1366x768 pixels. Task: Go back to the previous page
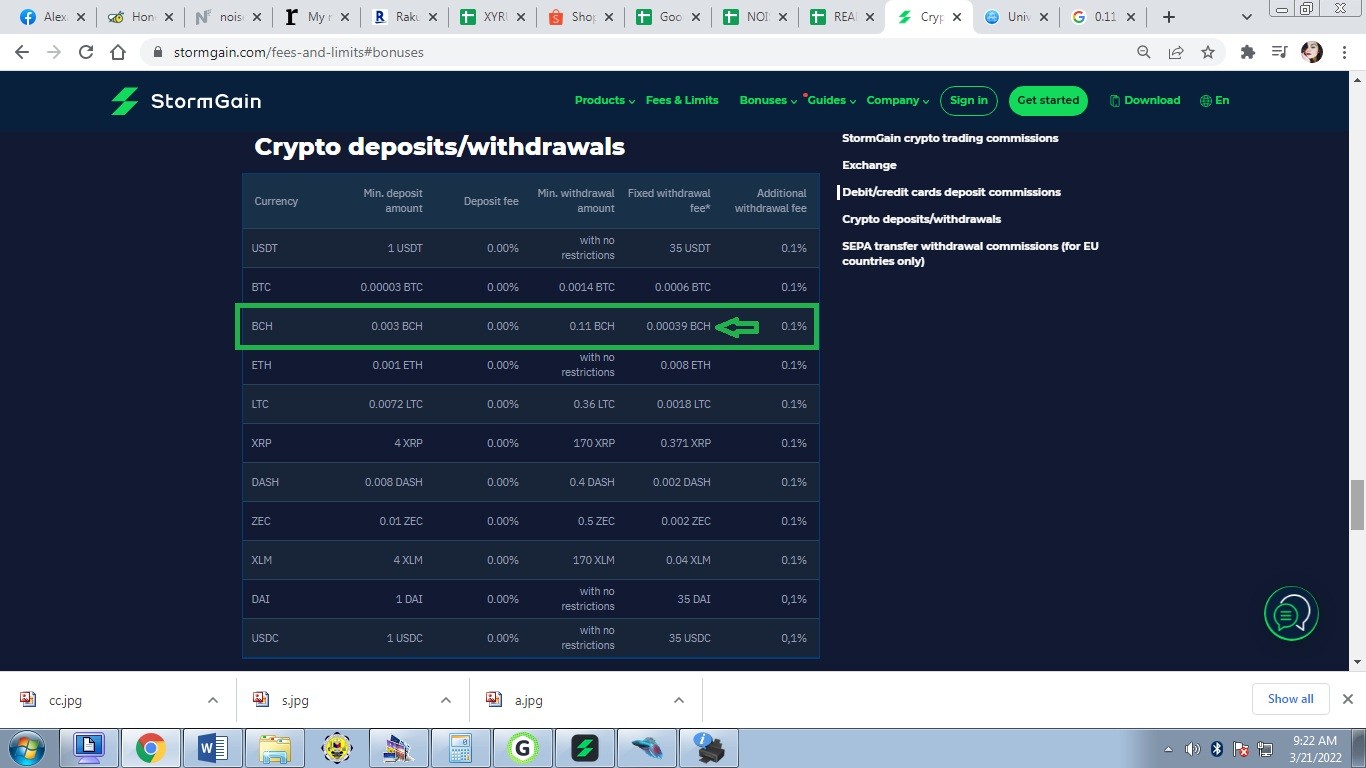click(22, 52)
